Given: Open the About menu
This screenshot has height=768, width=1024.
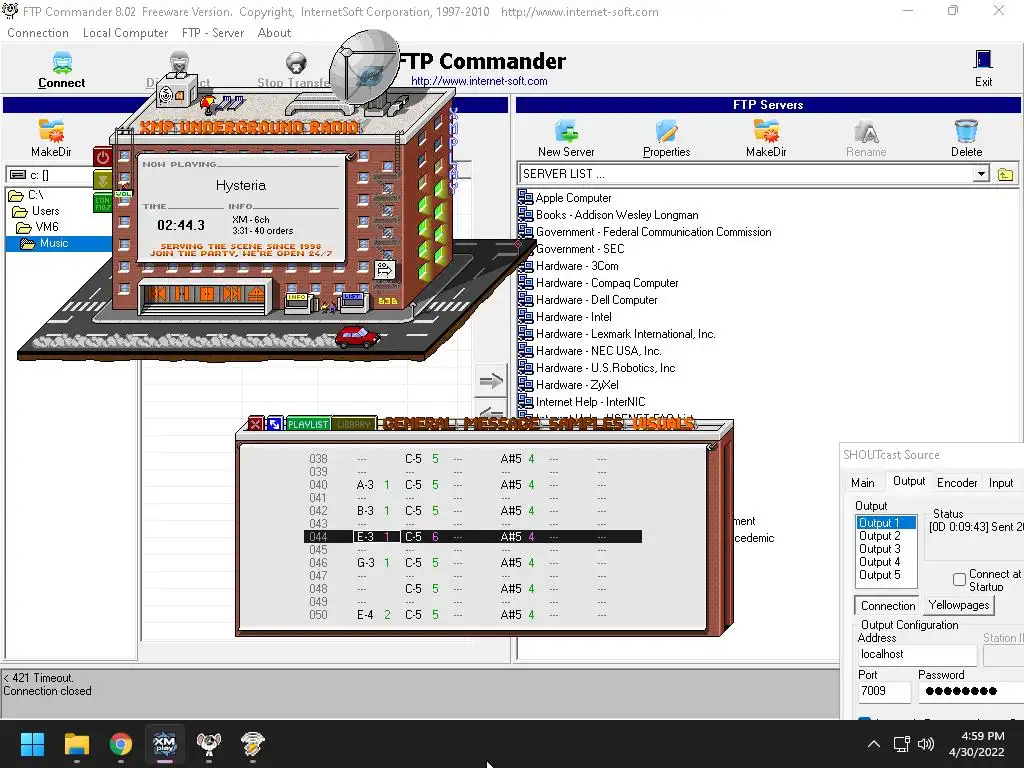Looking at the screenshot, I should [274, 33].
